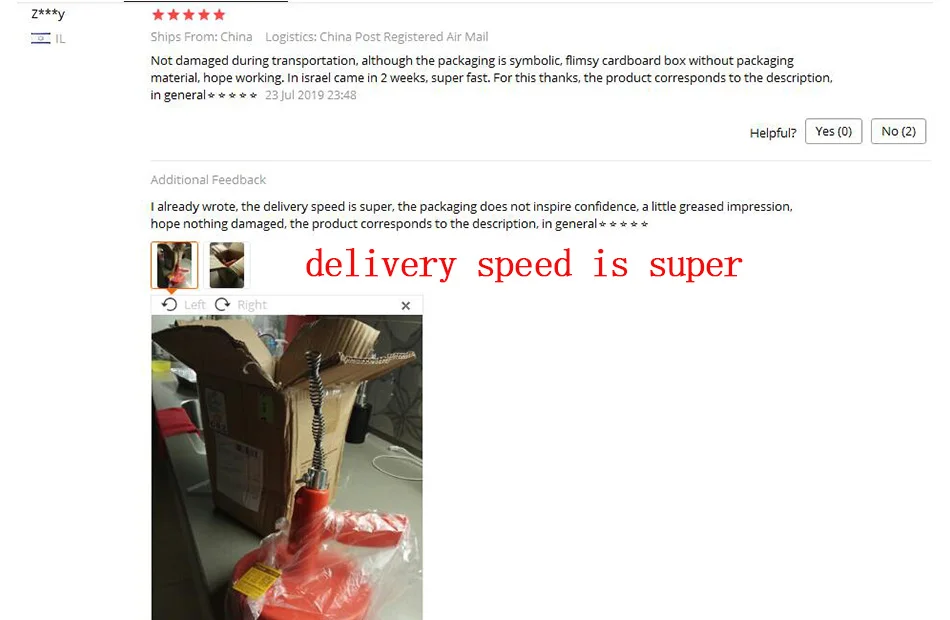Click the rotate left arrow icon
Viewport: 950px width, 620px height.
(x=170, y=304)
